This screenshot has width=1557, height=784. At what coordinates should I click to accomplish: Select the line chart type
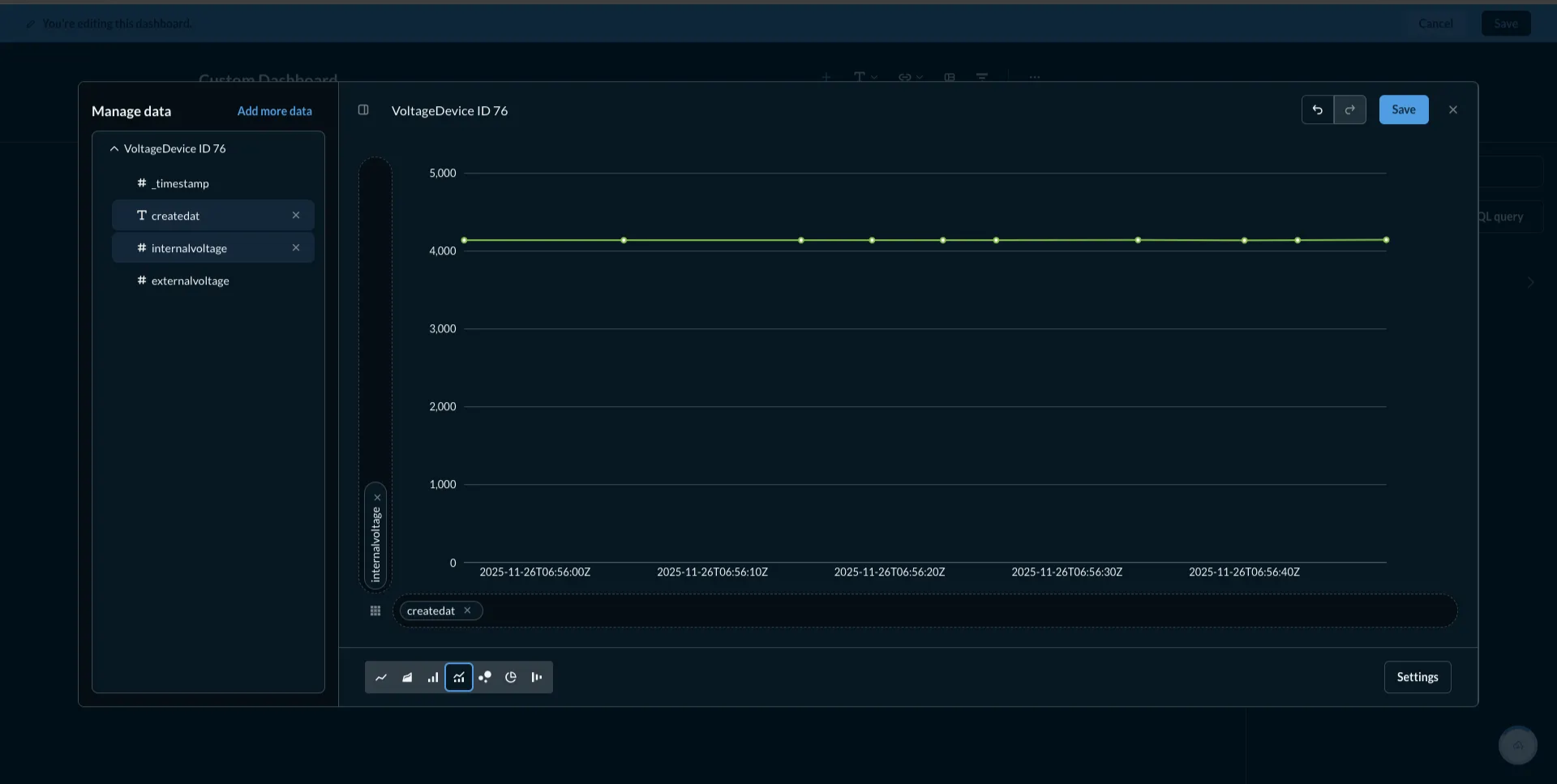(x=381, y=677)
